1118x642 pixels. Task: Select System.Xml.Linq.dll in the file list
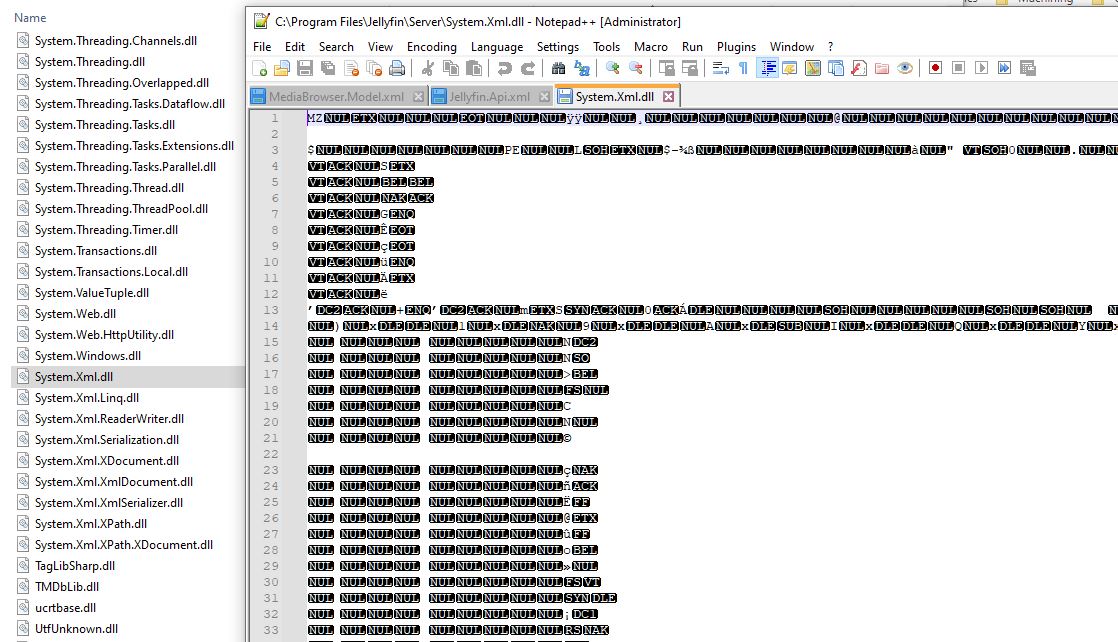(x=86, y=398)
